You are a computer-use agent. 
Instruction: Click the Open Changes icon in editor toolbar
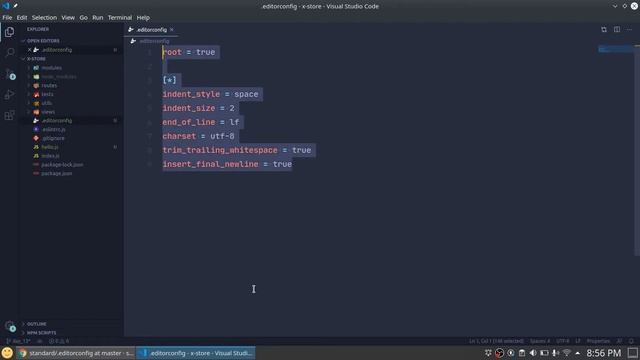[x=604, y=29]
